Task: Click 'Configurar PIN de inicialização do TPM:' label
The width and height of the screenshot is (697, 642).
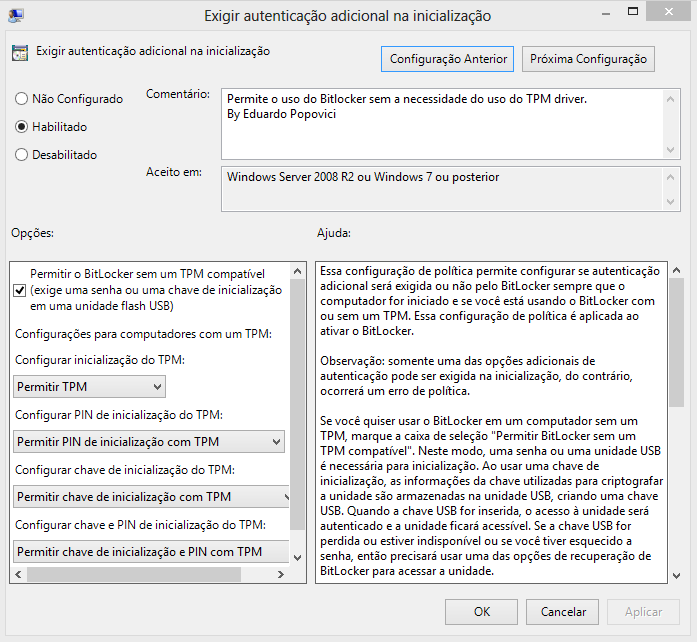Action: click(x=119, y=415)
